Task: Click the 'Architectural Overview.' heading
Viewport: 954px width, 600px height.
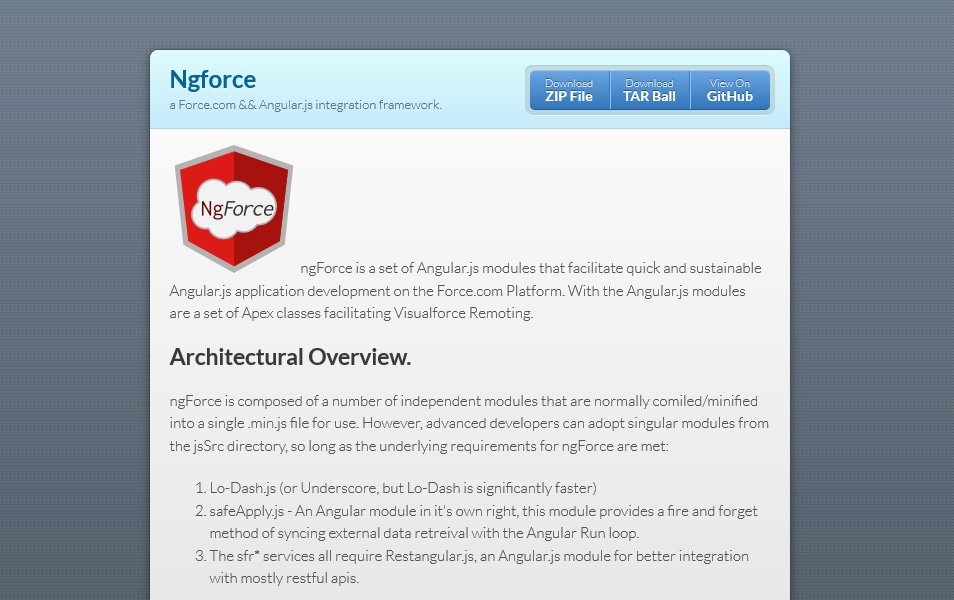Action: point(290,357)
